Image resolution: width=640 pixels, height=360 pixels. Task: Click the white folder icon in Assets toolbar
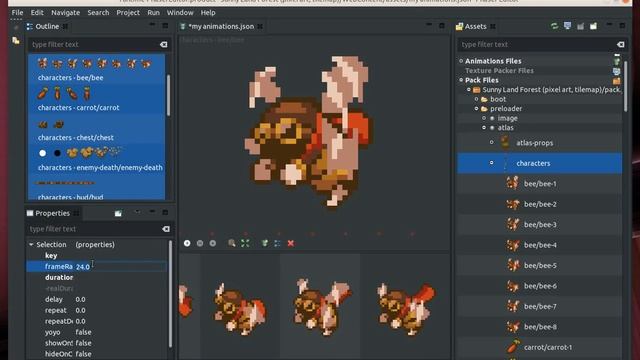coord(593,27)
